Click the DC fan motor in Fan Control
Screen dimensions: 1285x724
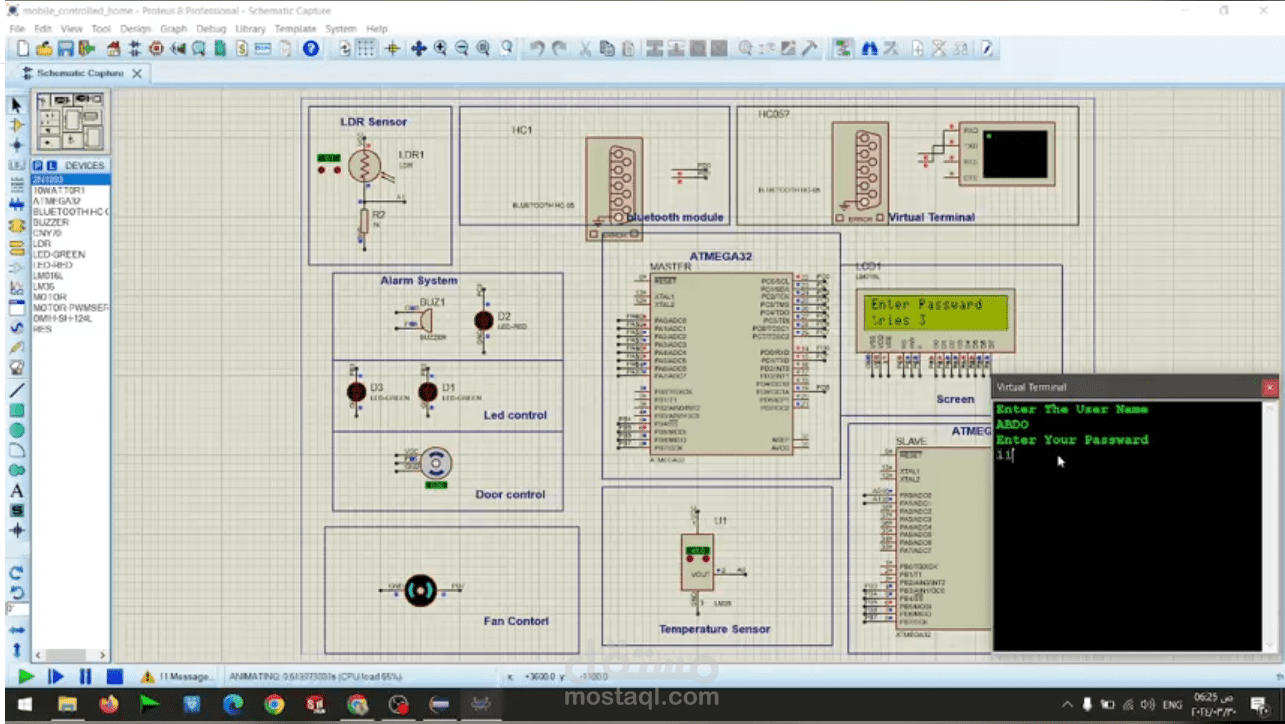[x=421, y=591]
